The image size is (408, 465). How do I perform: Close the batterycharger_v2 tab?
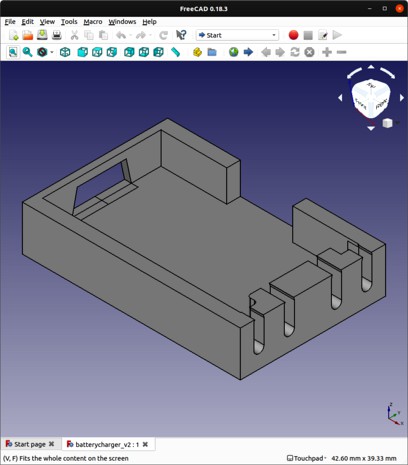[145, 444]
